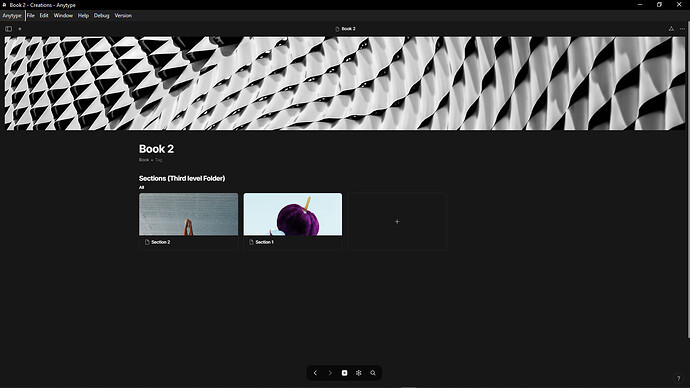Open the warning triangle icon in top-right header
The image size is (690, 388).
671,29
